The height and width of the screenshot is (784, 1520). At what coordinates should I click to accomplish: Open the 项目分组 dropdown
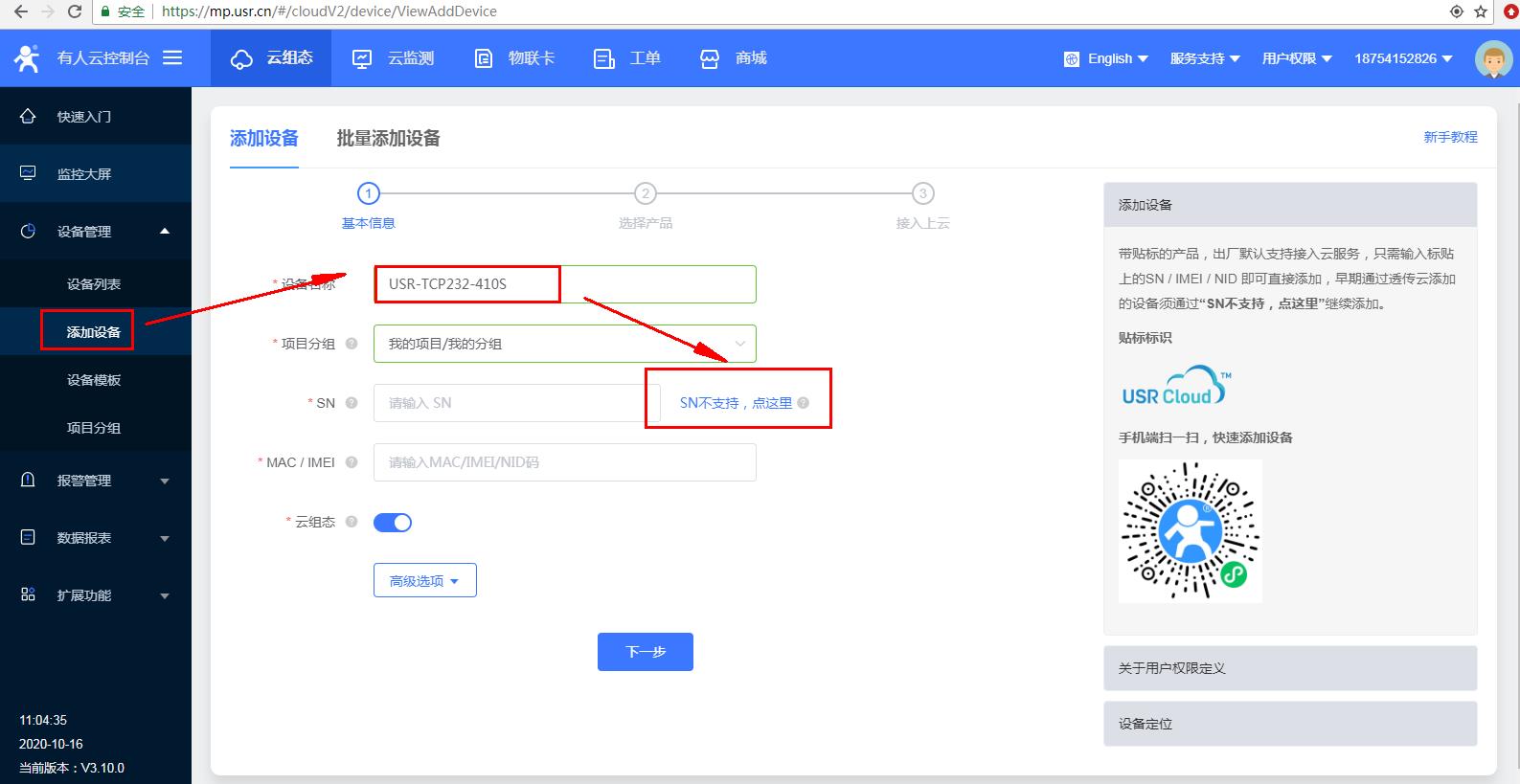coord(564,344)
